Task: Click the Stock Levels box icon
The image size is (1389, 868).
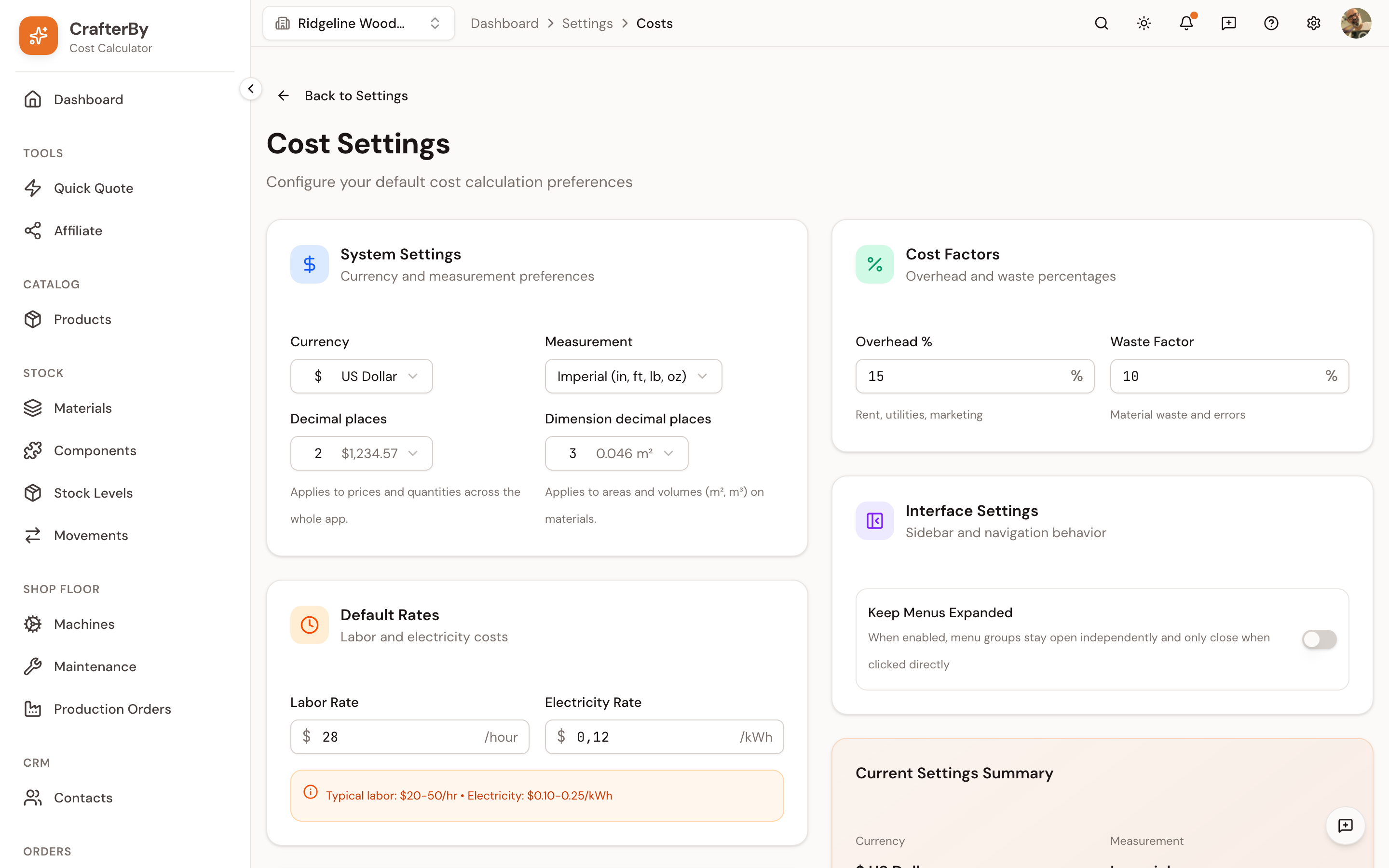Action: (x=33, y=493)
